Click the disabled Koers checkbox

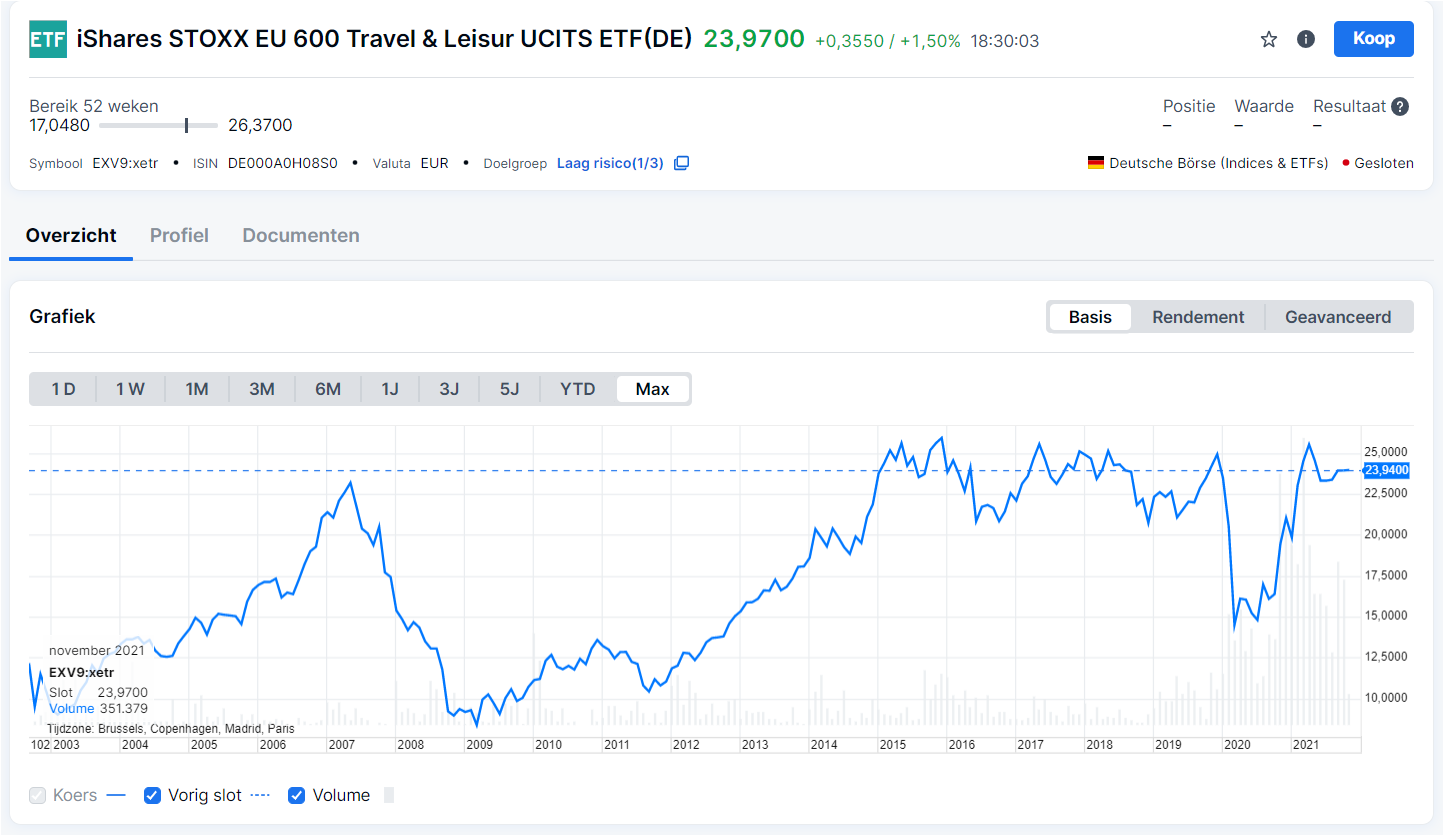pos(38,796)
